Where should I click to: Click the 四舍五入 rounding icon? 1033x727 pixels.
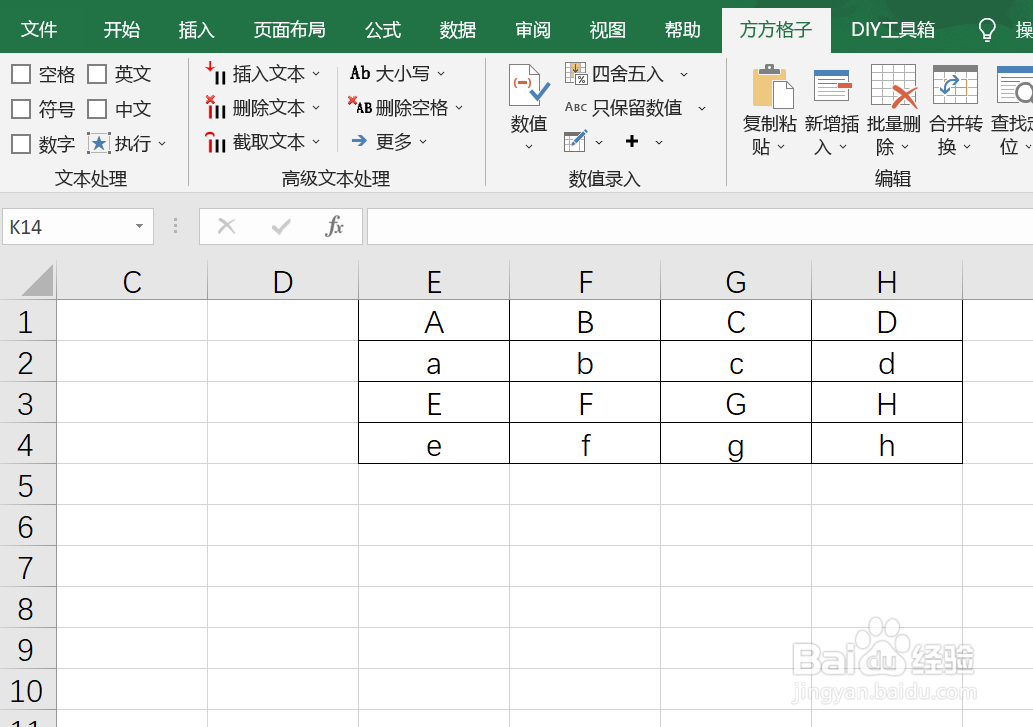tap(576, 73)
